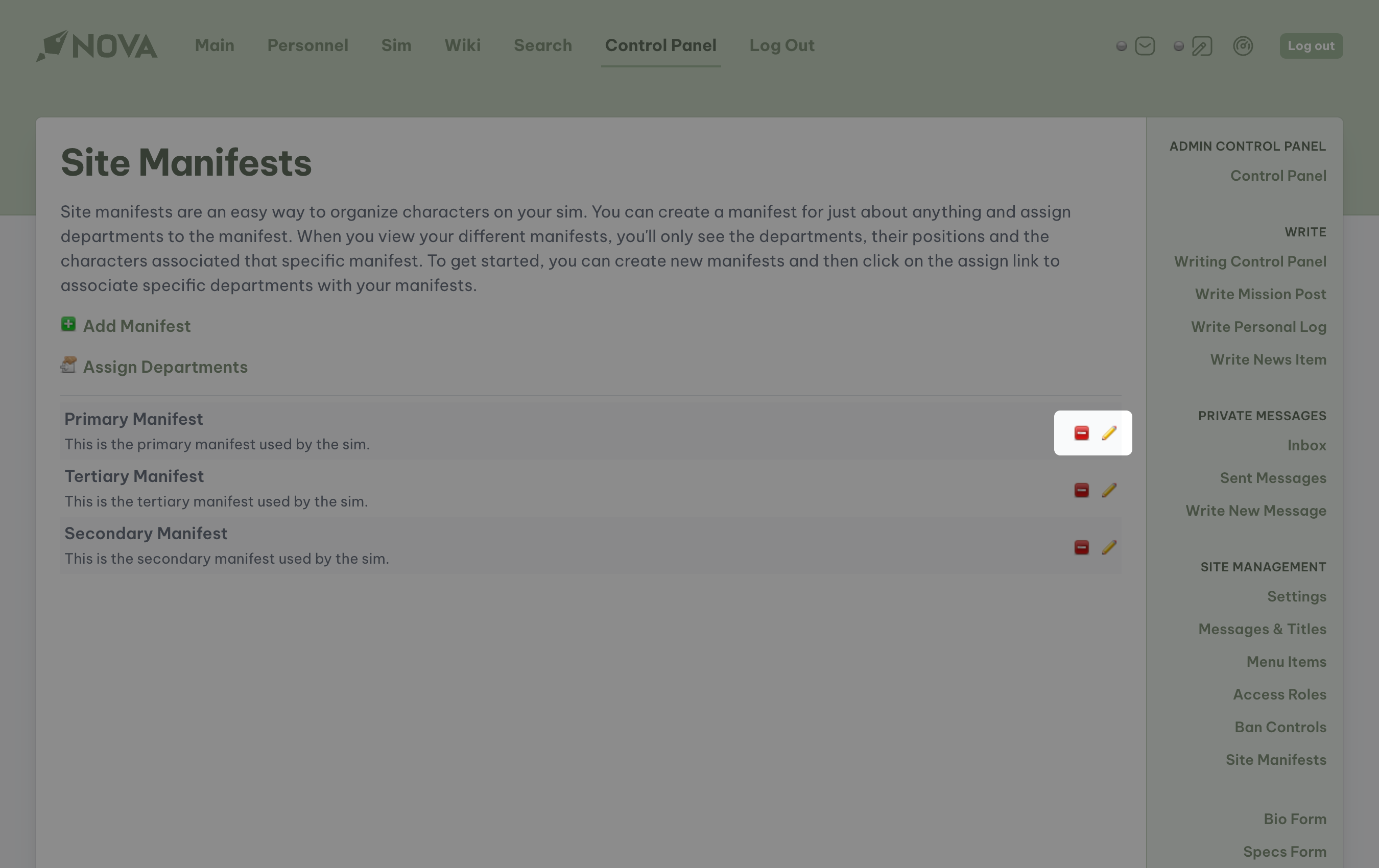Click the Log Out button in navigation
This screenshot has height=868, width=1379.
[x=782, y=45]
